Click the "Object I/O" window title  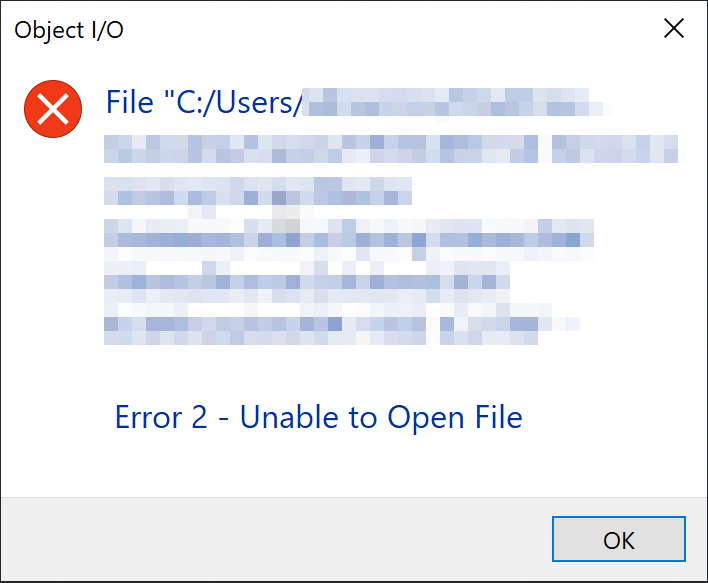[69, 30]
